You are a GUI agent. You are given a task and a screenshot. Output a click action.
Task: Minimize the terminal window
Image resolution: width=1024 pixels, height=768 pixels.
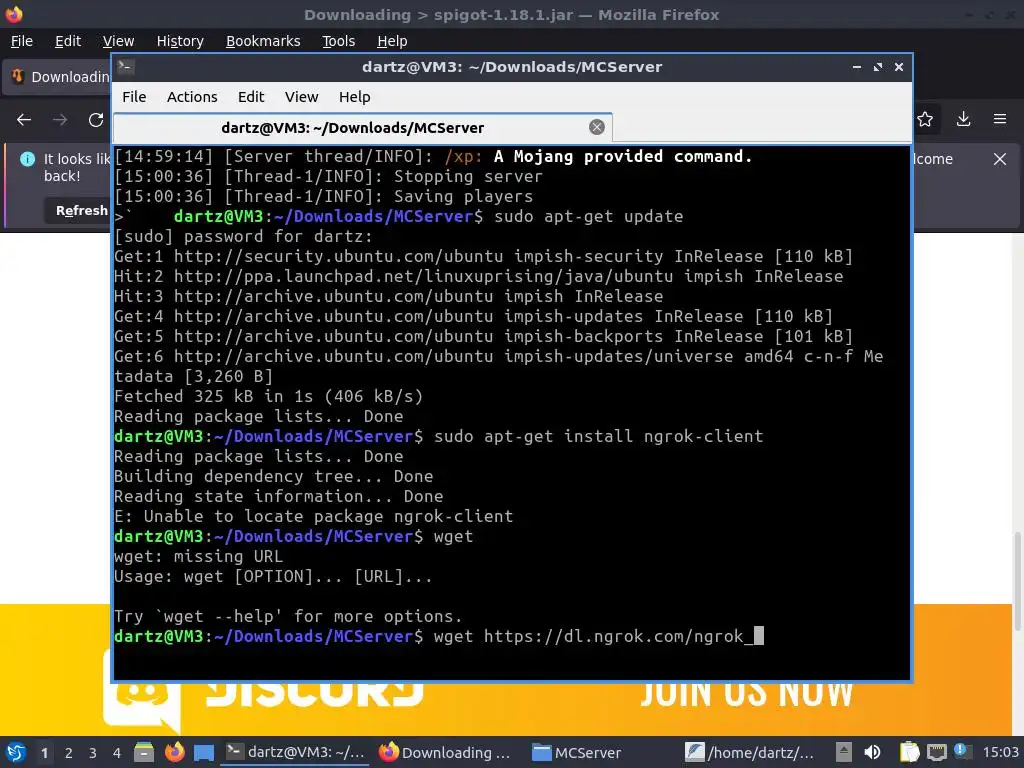click(857, 67)
